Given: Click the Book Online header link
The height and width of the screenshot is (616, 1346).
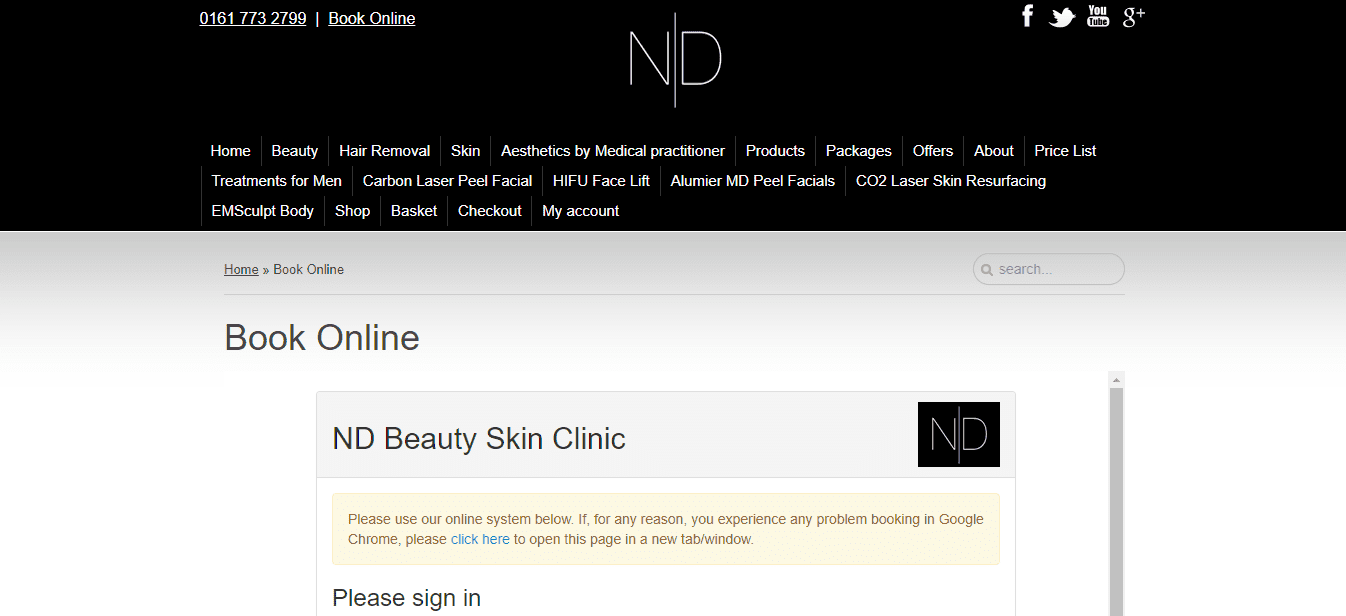Looking at the screenshot, I should [371, 18].
